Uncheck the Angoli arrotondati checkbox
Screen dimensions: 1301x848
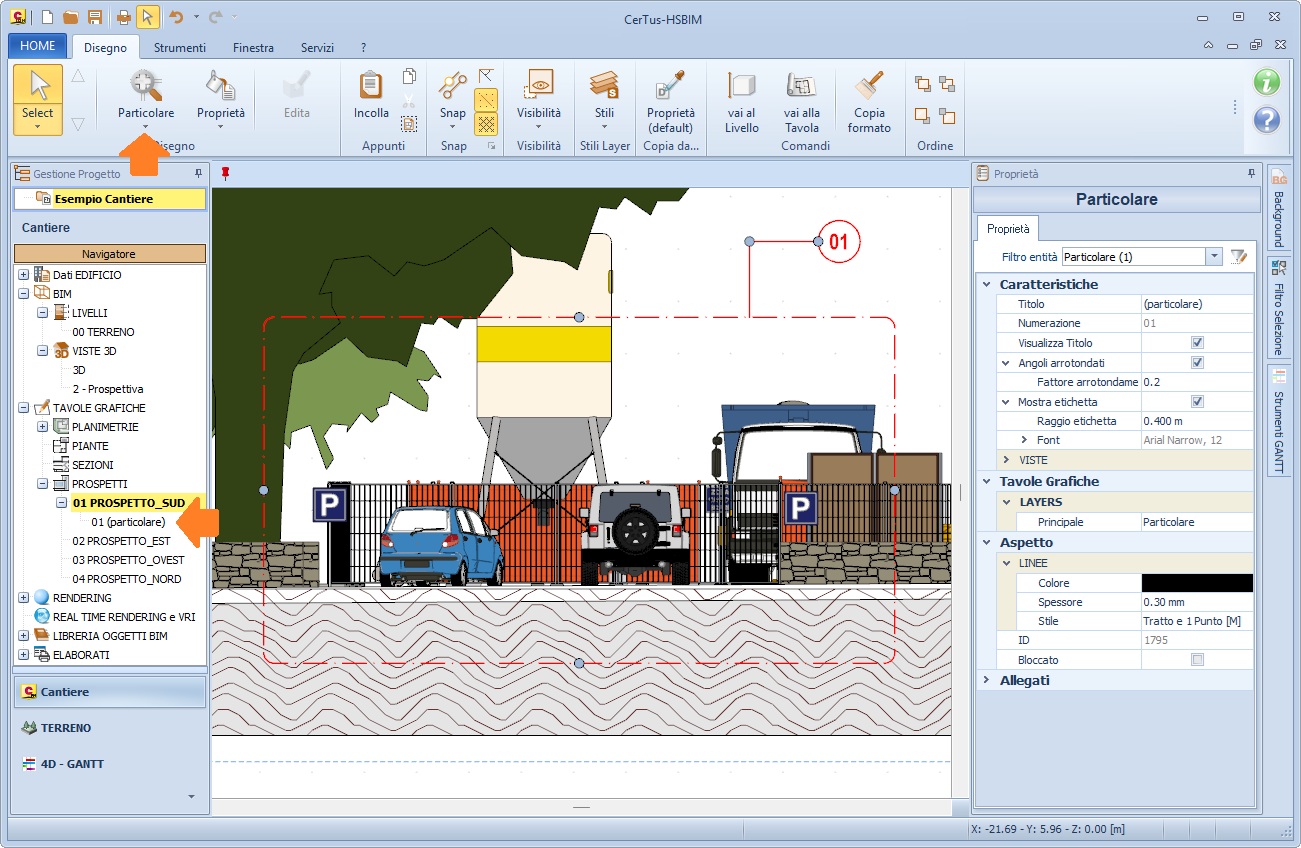(1197, 362)
